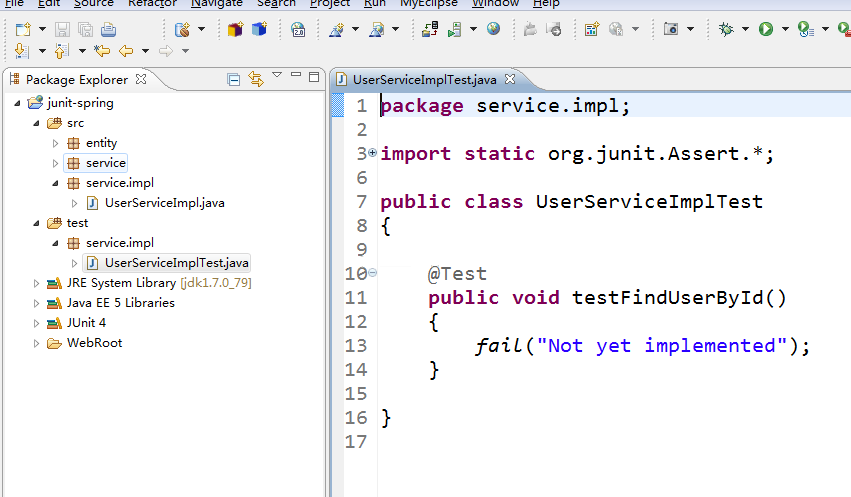
Task: Collapse the testFindUserById method fold on line 10
Action: [373, 273]
